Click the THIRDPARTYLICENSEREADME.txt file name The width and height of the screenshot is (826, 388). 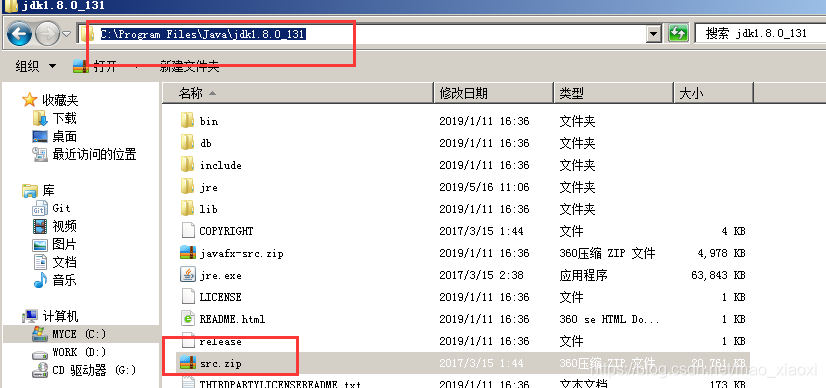(x=280, y=384)
